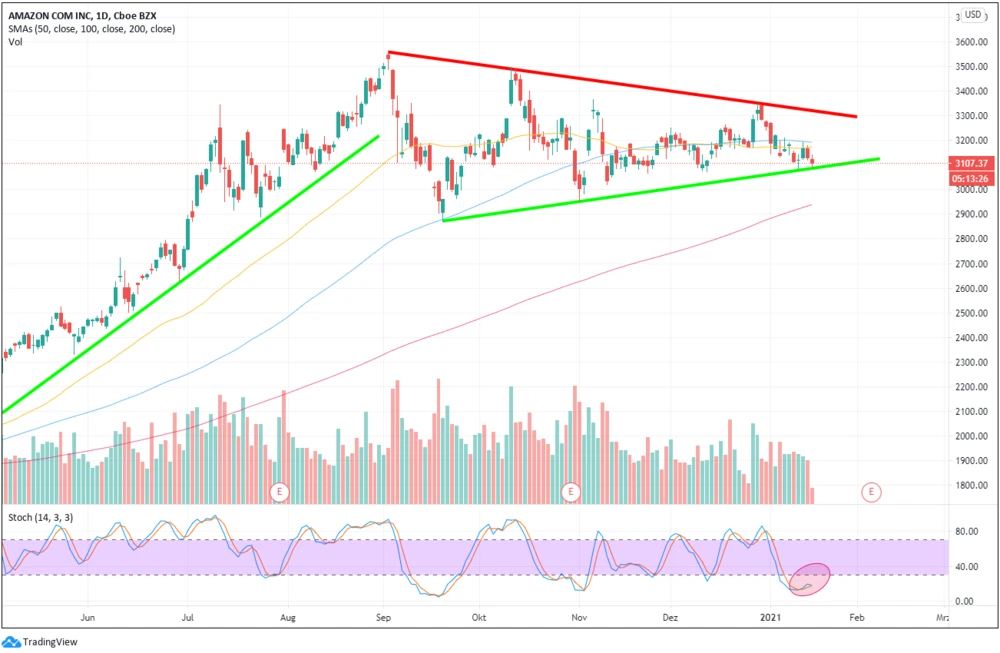Click the SMAs indicator legend
Image resolution: width=1000 pixels, height=653 pixels.
coord(91,29)
